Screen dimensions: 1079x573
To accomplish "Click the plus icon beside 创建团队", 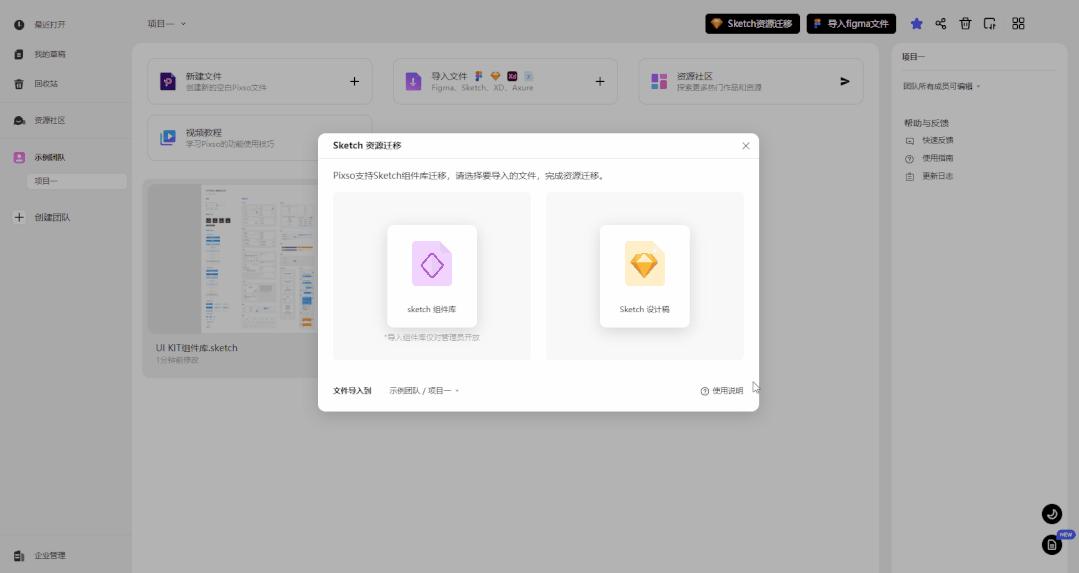I will pos(19,217).
